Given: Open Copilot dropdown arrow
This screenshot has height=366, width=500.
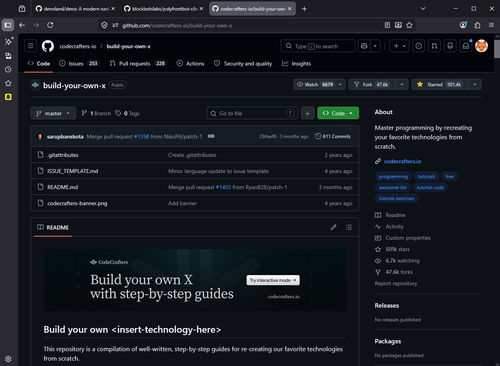Looking at the screenshot, I should pos(375,46).
